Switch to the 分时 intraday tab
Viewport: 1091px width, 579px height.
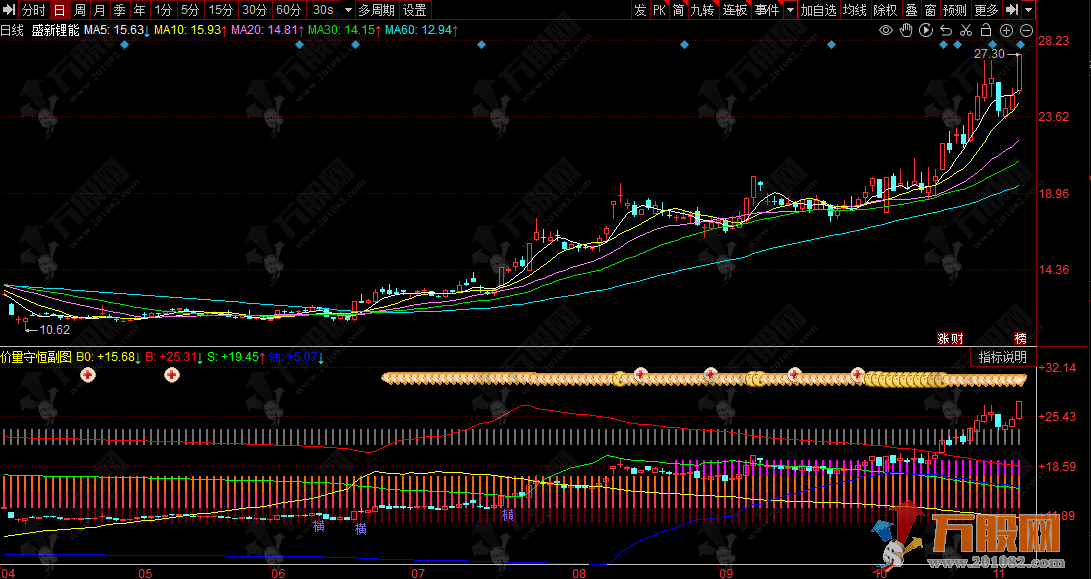(34, 10)
